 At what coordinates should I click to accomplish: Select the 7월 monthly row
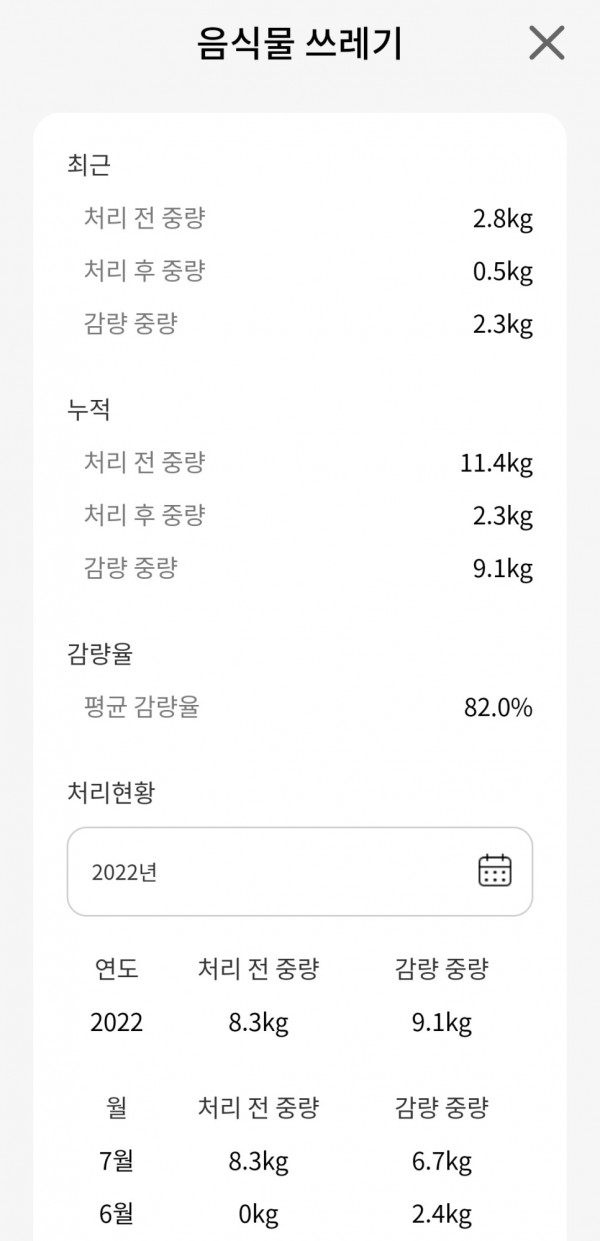click(300, 1161)
